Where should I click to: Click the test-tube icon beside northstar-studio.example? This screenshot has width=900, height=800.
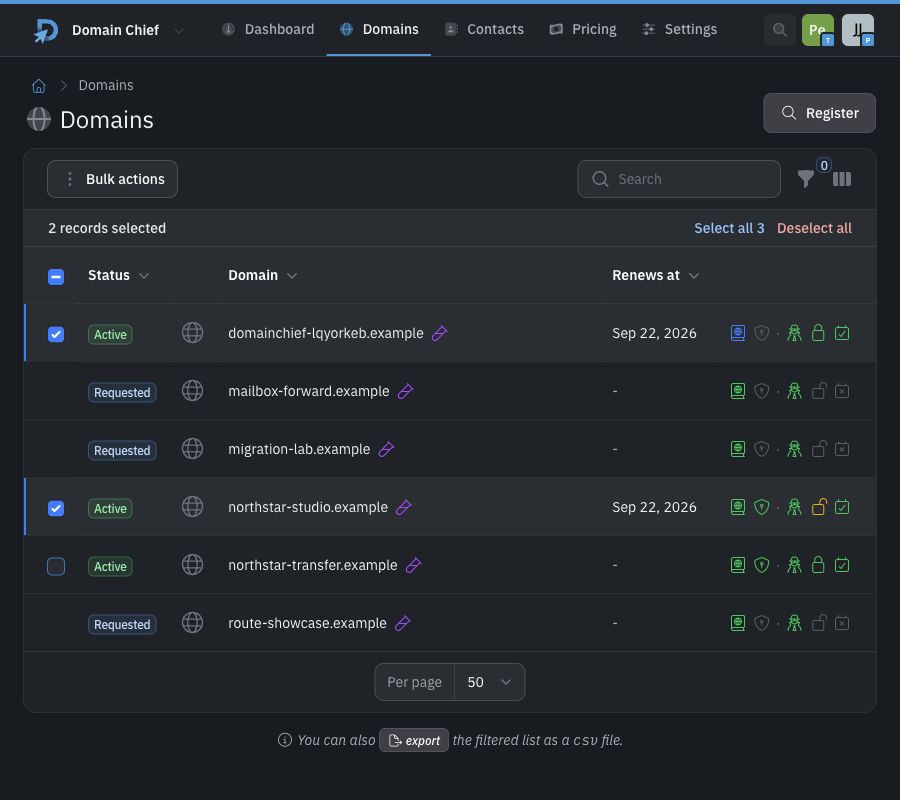tap(404, 507)
